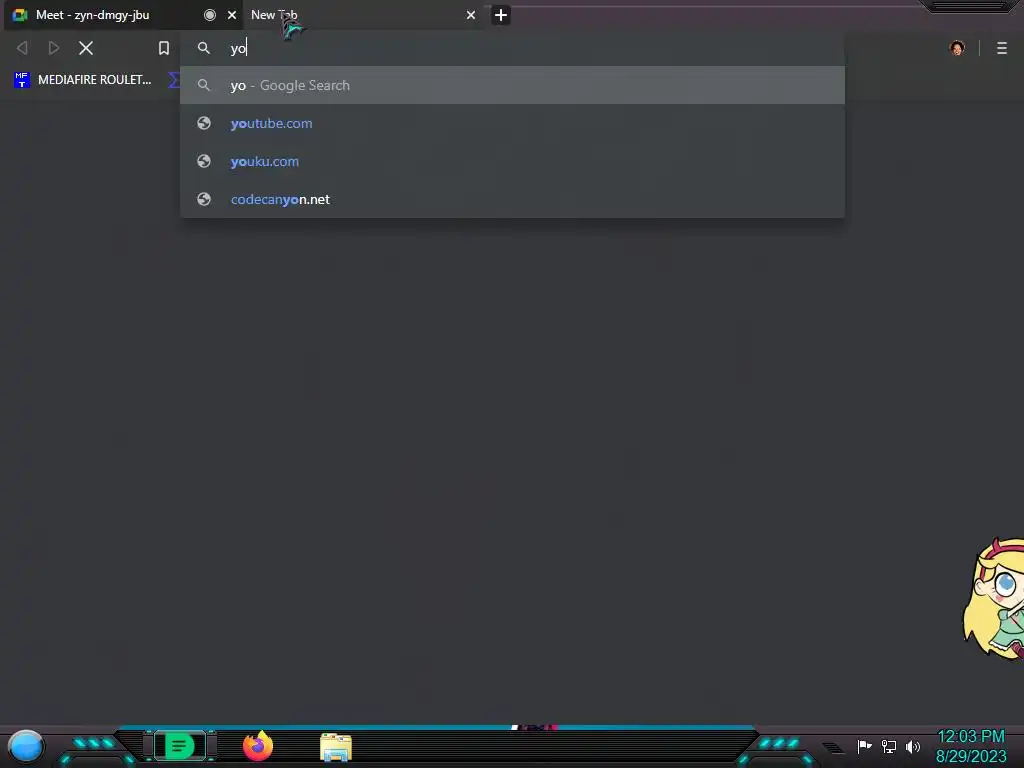Screen dimensions: 1024x768
Task: Choose the 'yo - Google Search' suggestion
Action: [x=513, y=85]
